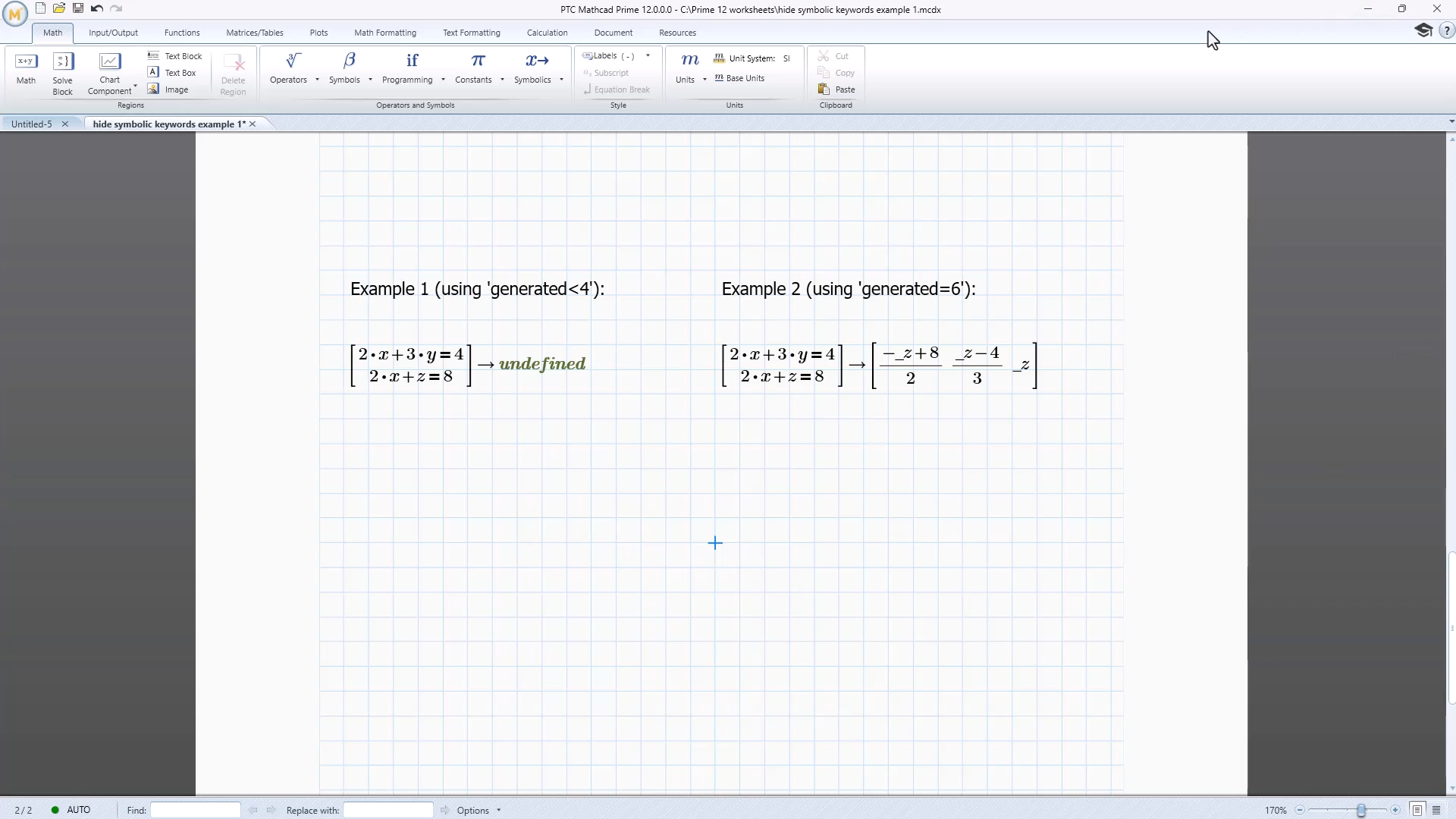Switch to Page view in status bar
1456x819 pixels.
(1417, 810)
